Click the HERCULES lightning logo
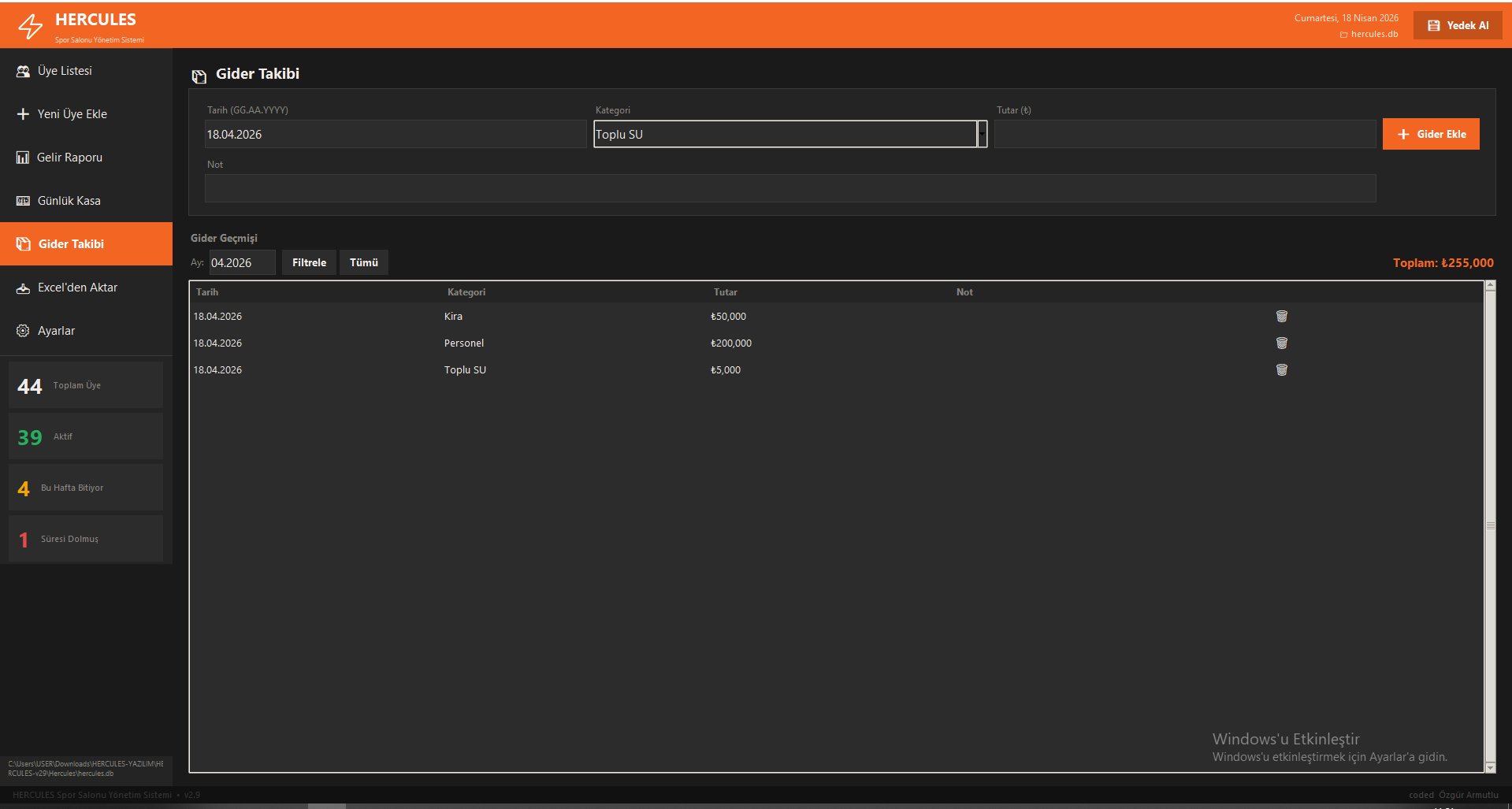The height and width of the screenshot is (809, 1512). (30, 26)
